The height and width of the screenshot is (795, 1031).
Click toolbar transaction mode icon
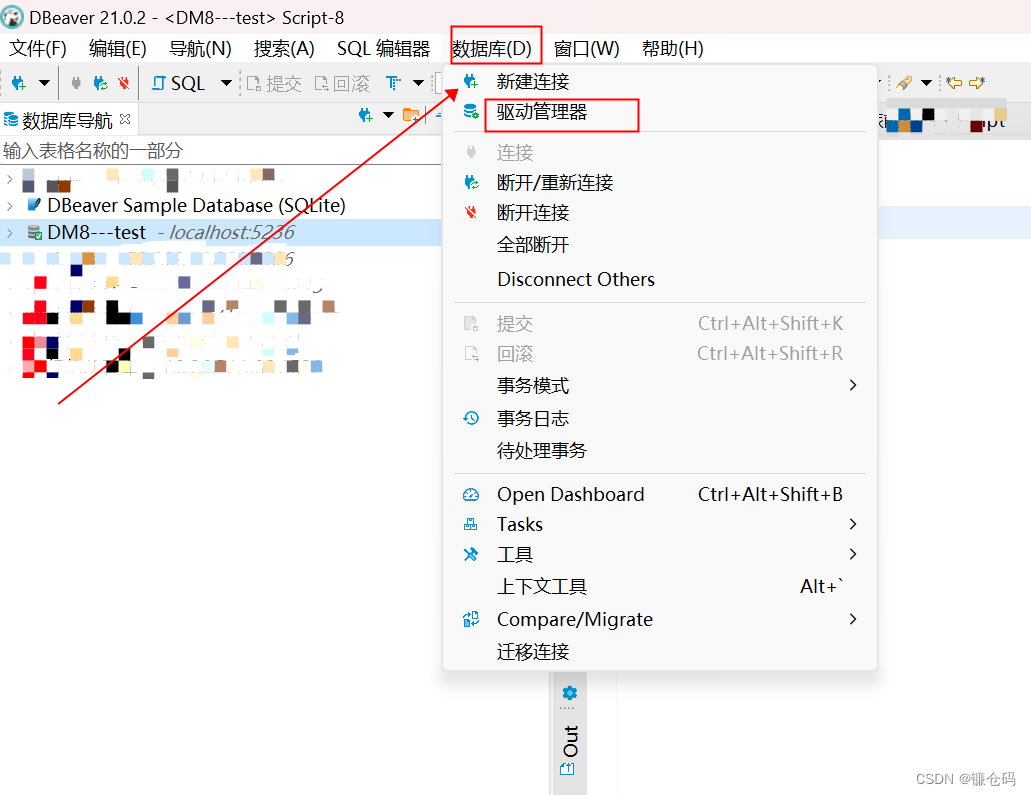coord(393,83)
